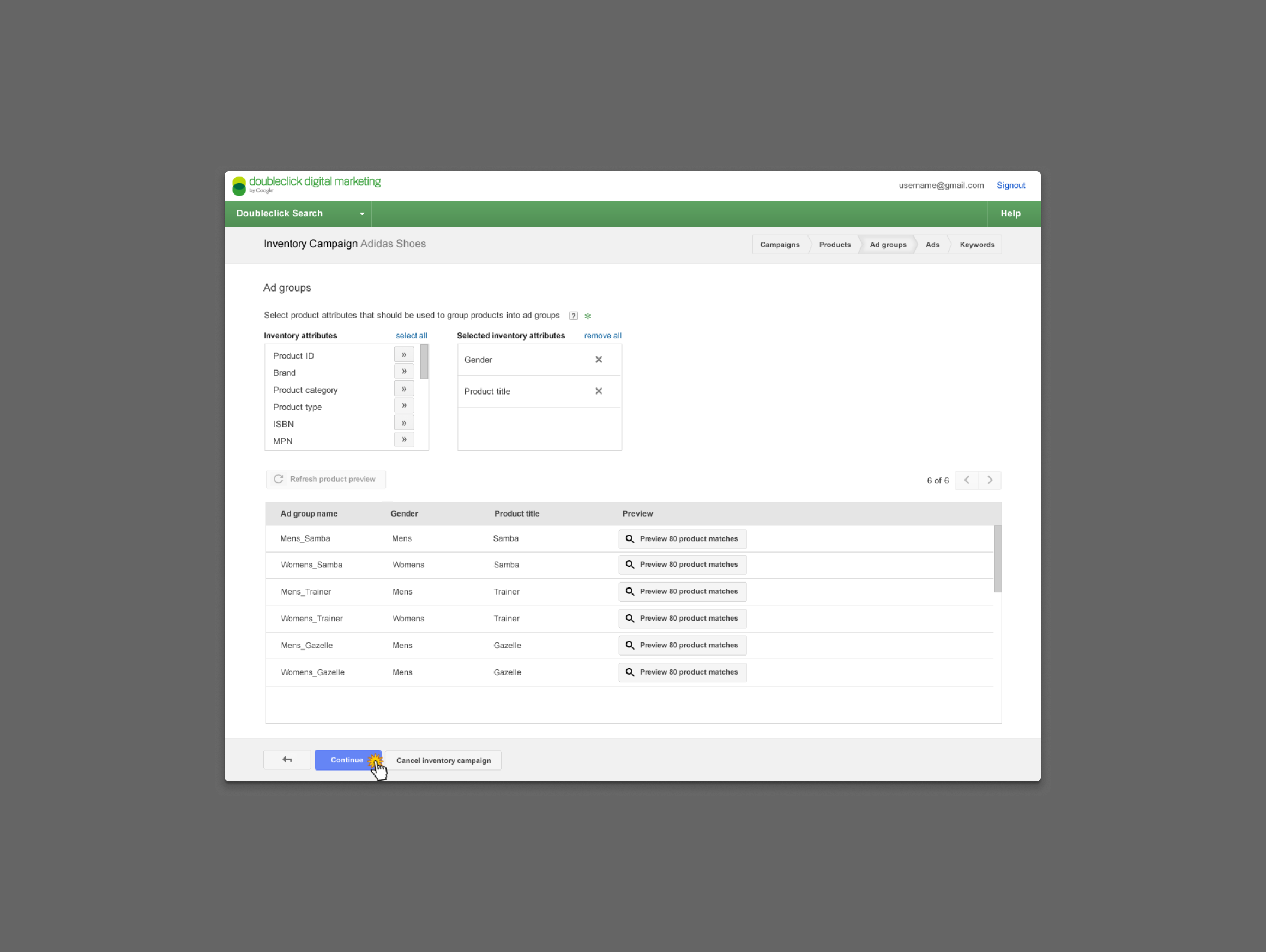Preview product matches for Womens_Trainer

point(682,619)
